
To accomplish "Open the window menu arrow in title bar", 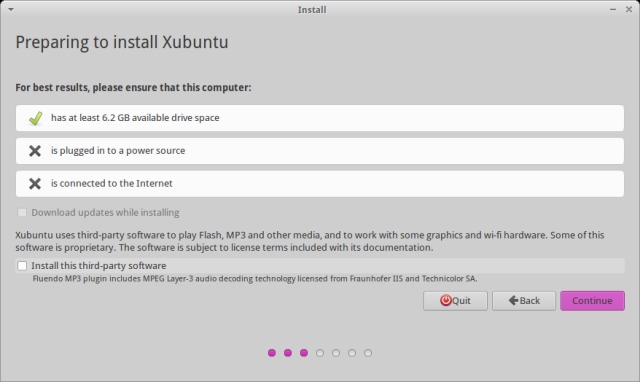I will (11, 9).
